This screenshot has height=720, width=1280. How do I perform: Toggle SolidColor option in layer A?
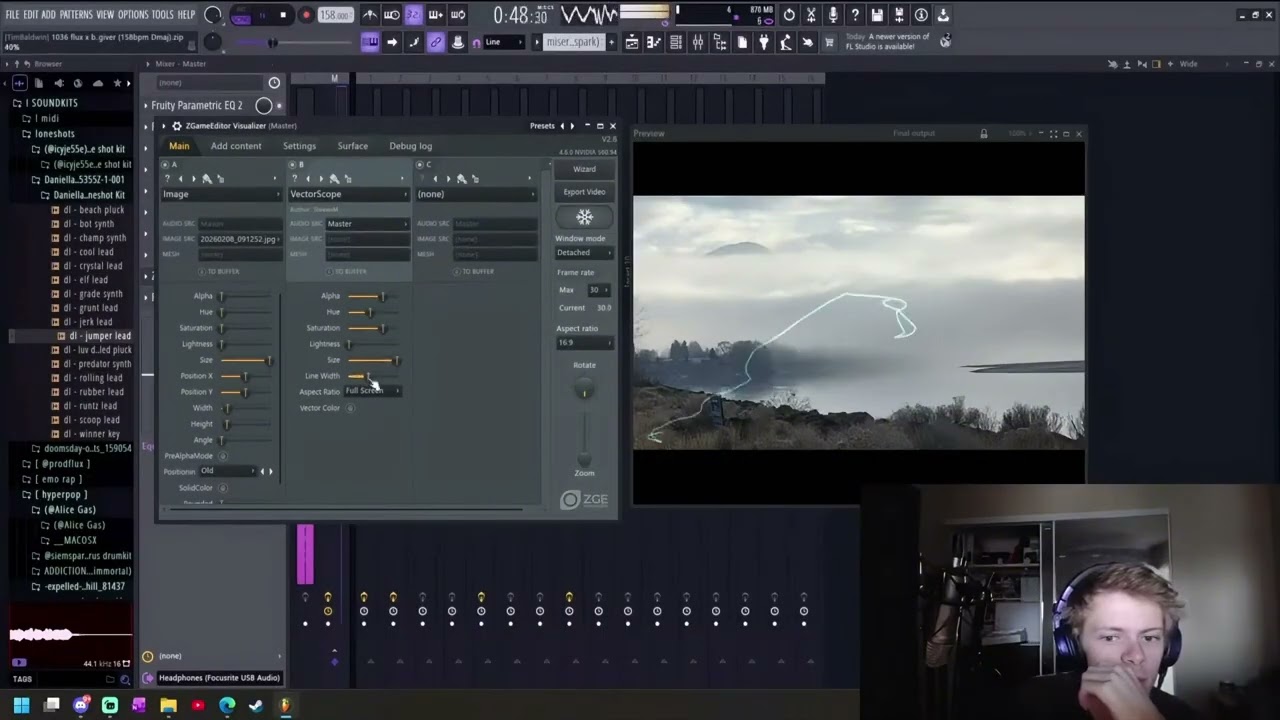click(x=222, y=488)
